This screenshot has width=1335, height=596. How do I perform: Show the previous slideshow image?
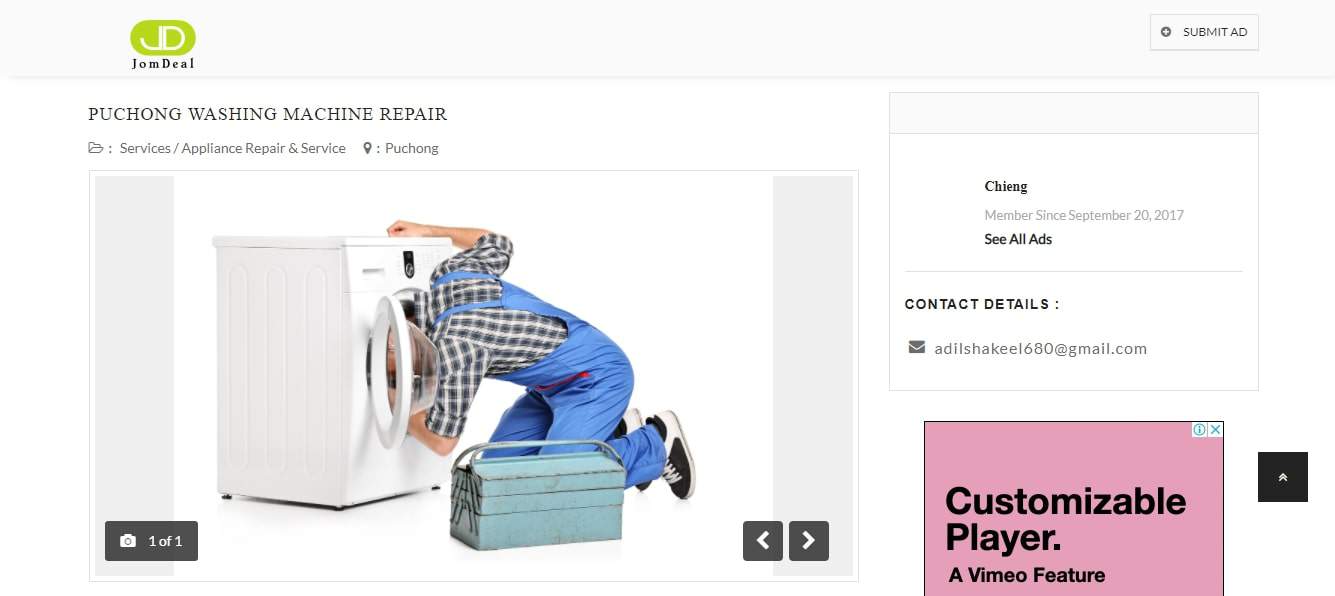(x=763, y=541)
